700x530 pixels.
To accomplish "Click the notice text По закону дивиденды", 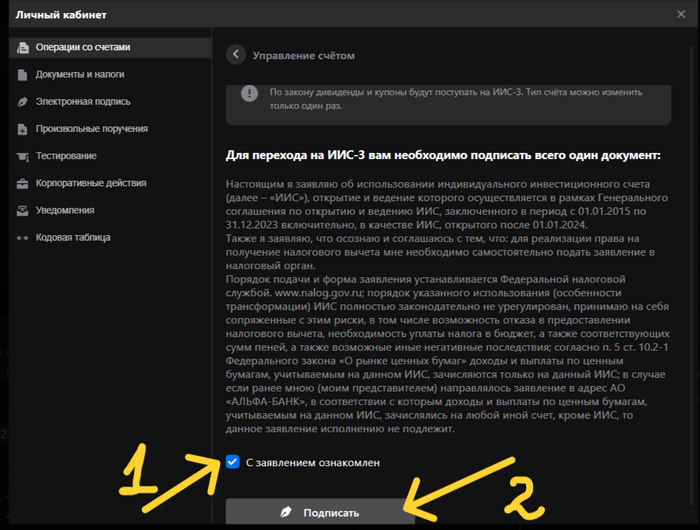I will (456, 99).
